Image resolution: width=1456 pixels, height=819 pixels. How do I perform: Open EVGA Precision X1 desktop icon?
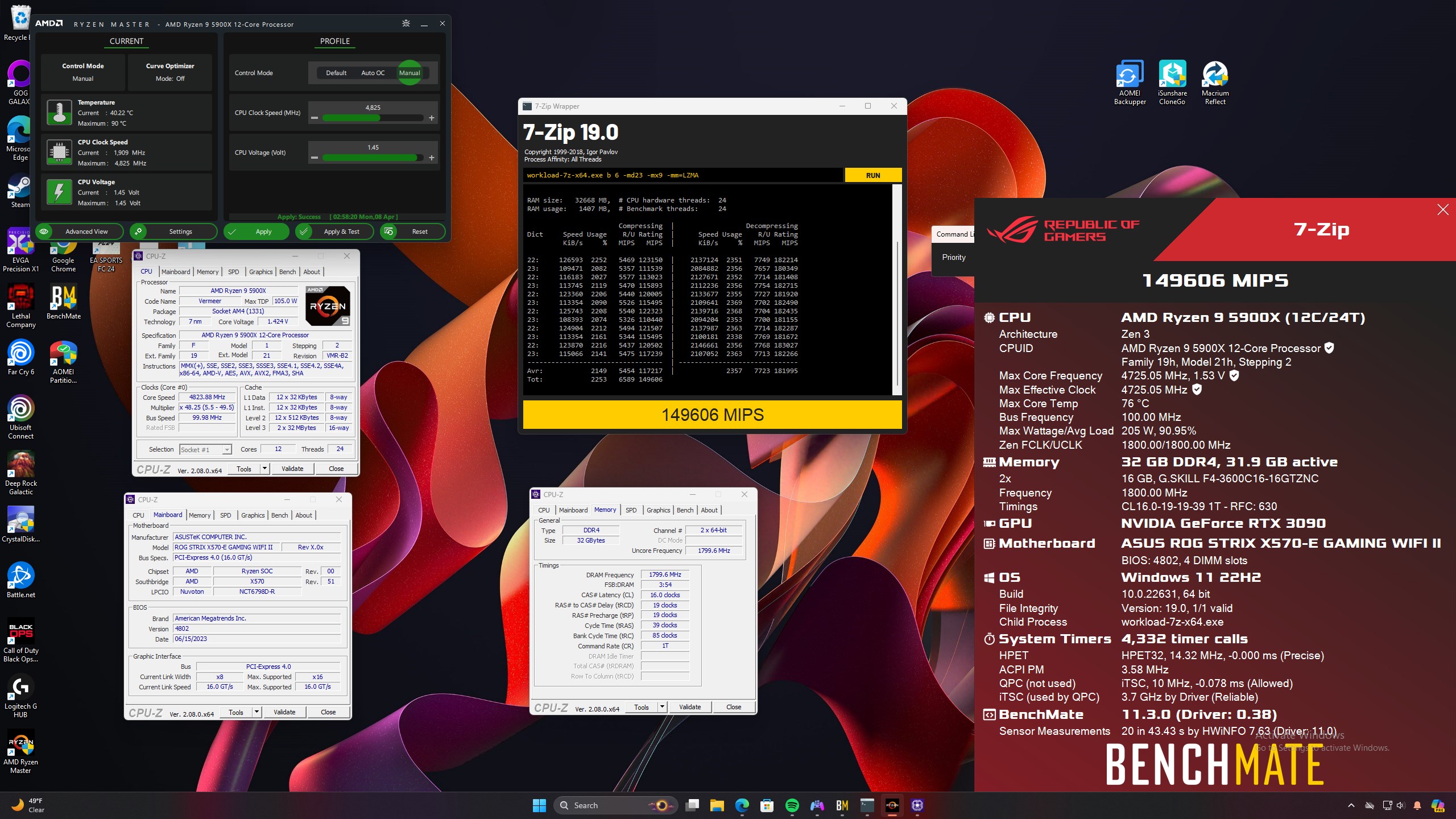click(x=20, y=250)
